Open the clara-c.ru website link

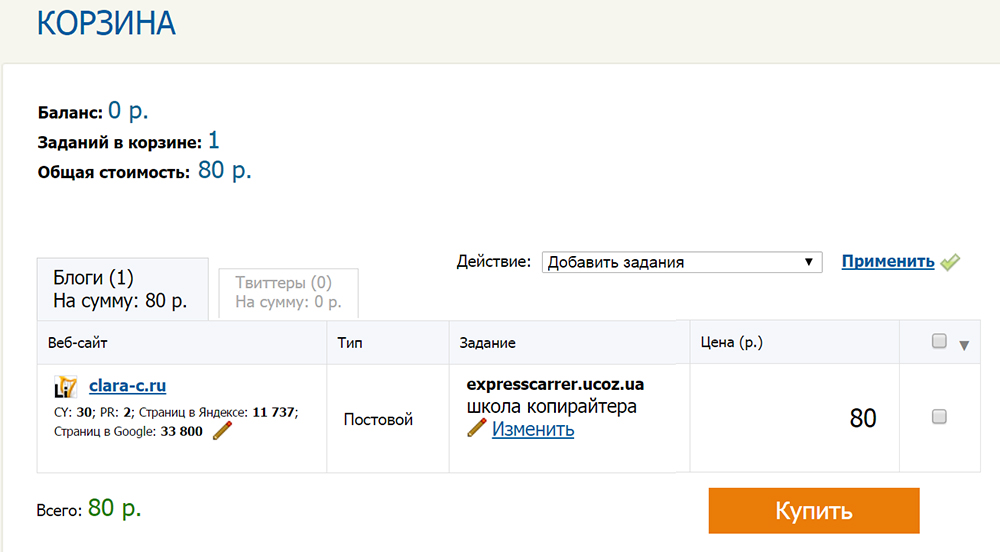[x=127, y=385]
